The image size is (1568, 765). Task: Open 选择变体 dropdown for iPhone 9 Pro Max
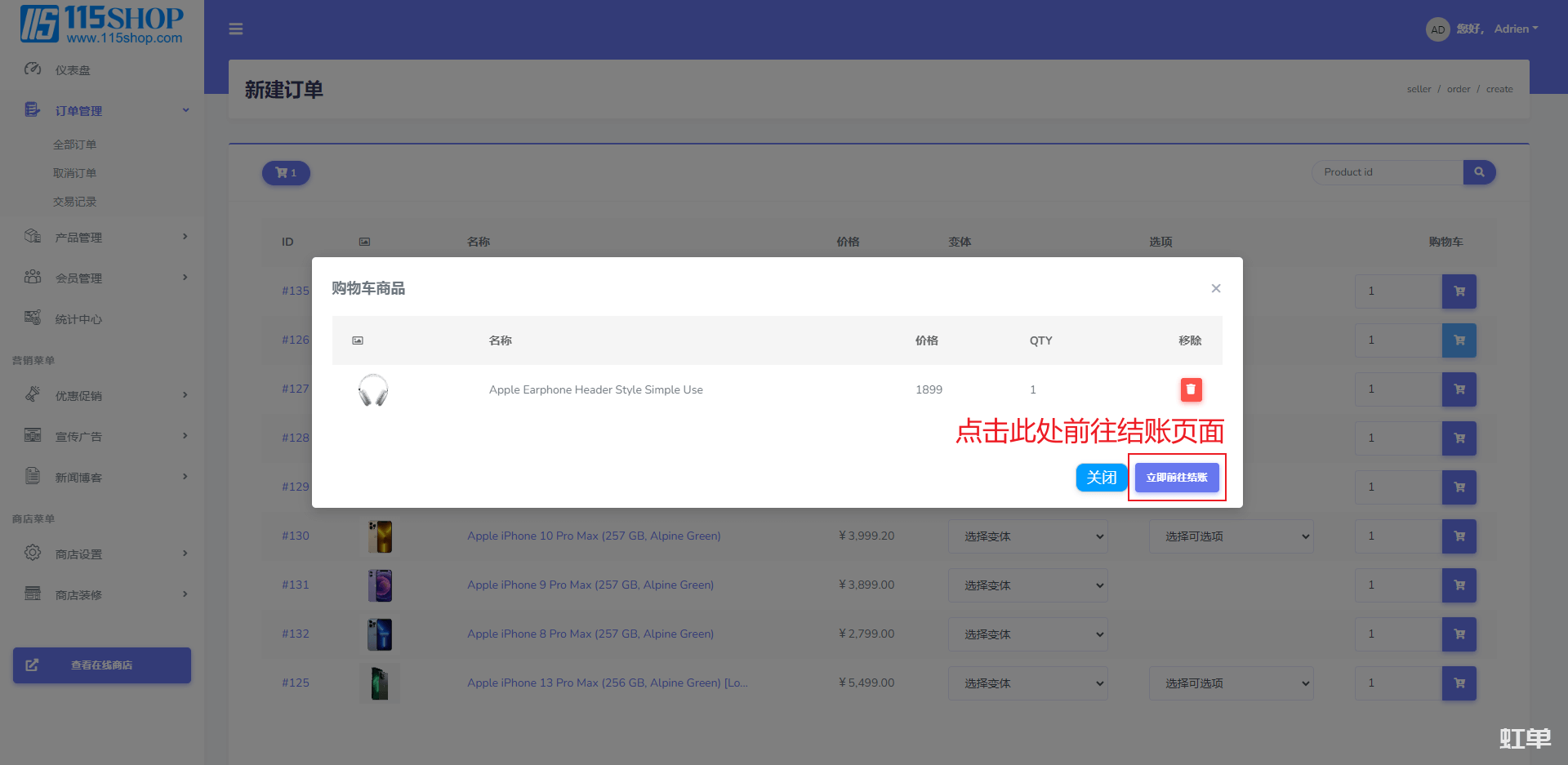click(x=1027, y=585)
